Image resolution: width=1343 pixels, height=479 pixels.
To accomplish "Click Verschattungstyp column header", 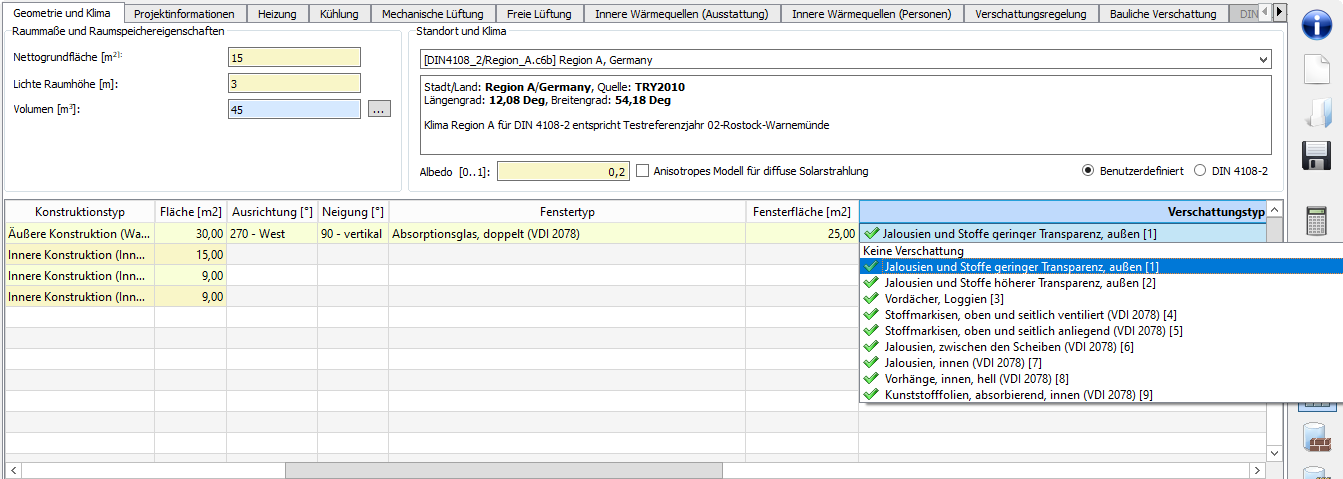I will pyautogui.click(x=1062, y=212).
